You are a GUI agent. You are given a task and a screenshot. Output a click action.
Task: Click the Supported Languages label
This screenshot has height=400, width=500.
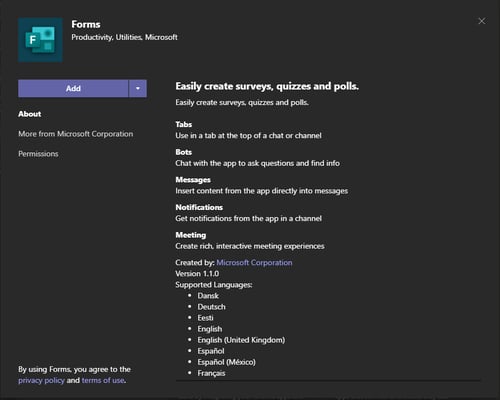214,285
